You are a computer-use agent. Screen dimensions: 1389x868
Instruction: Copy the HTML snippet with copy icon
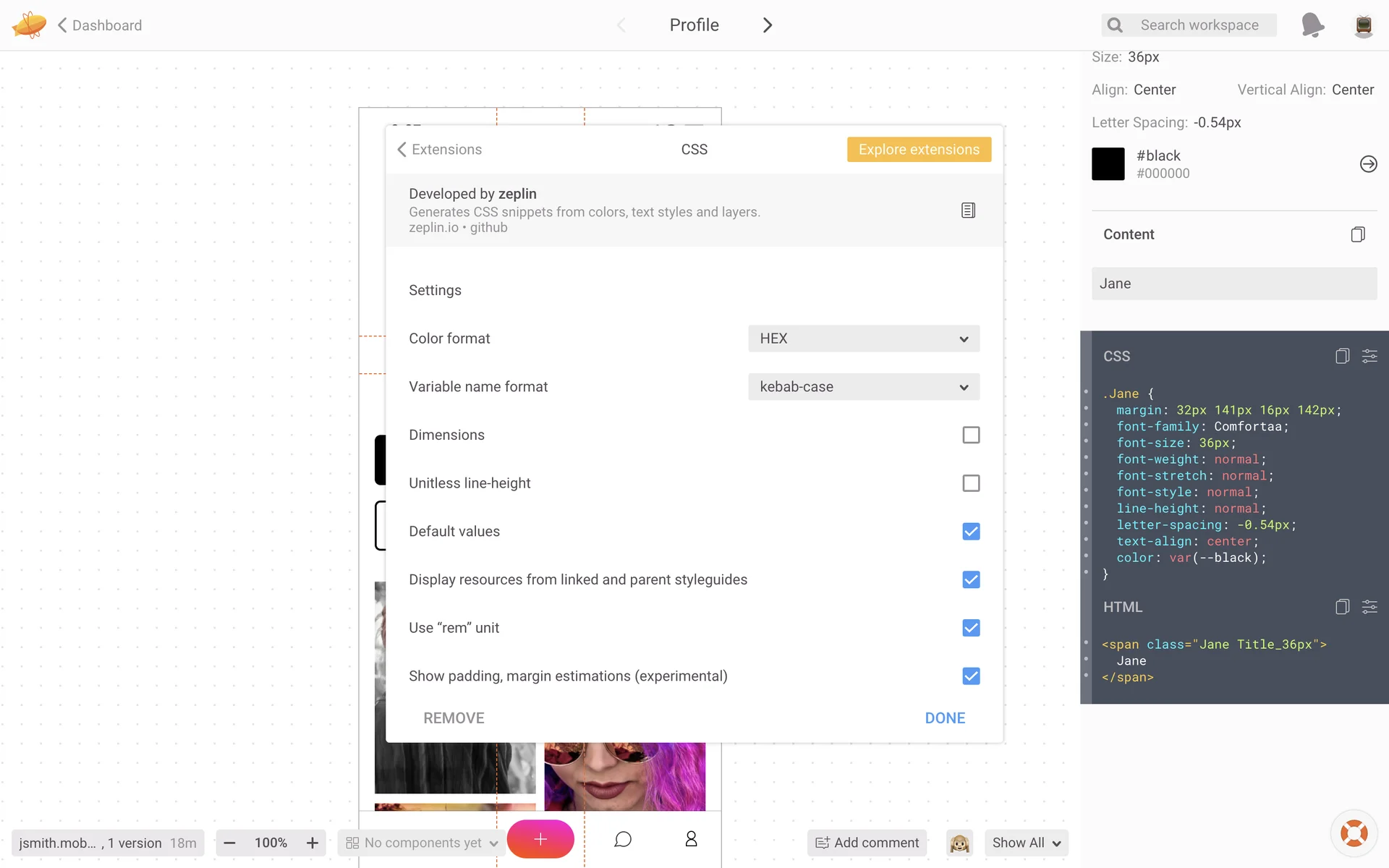pos(1342,607)
